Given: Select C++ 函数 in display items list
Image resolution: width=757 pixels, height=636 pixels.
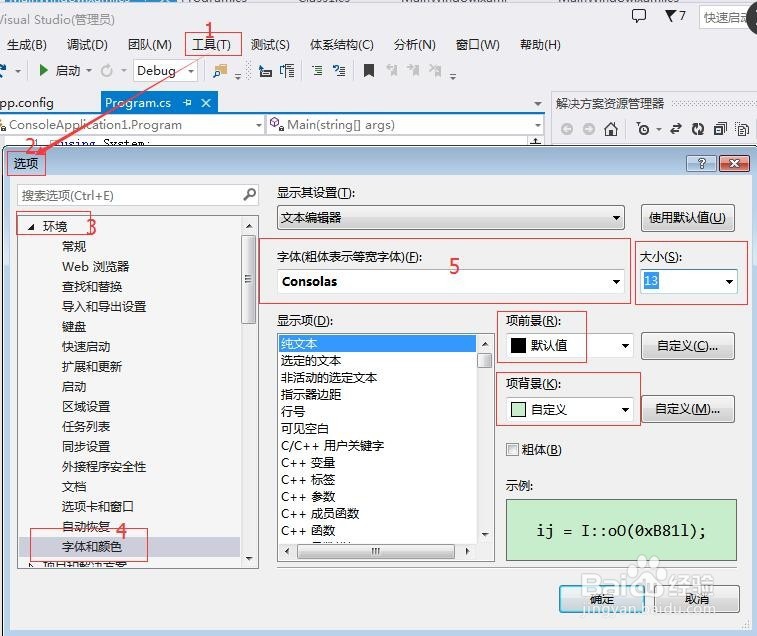Looking at the screenshot, I should pos(308,530).
